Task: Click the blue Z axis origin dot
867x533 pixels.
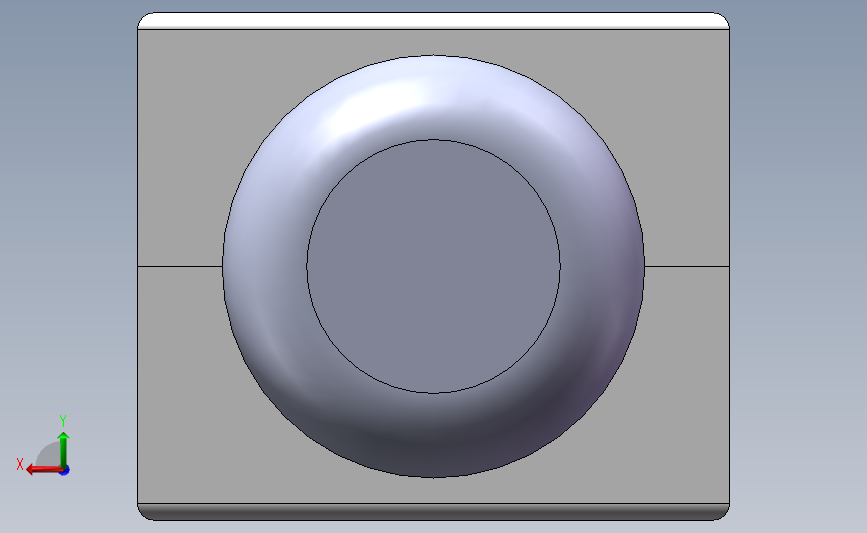Action: (x=65, y=471)
